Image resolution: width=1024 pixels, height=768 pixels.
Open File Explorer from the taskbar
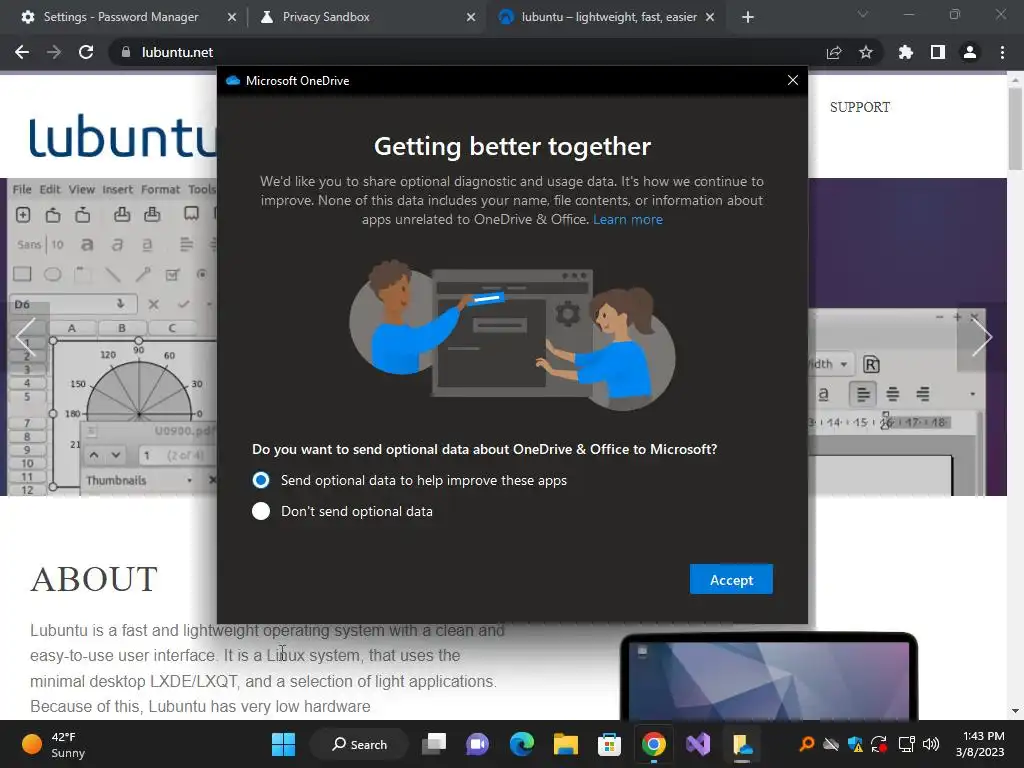566,744
